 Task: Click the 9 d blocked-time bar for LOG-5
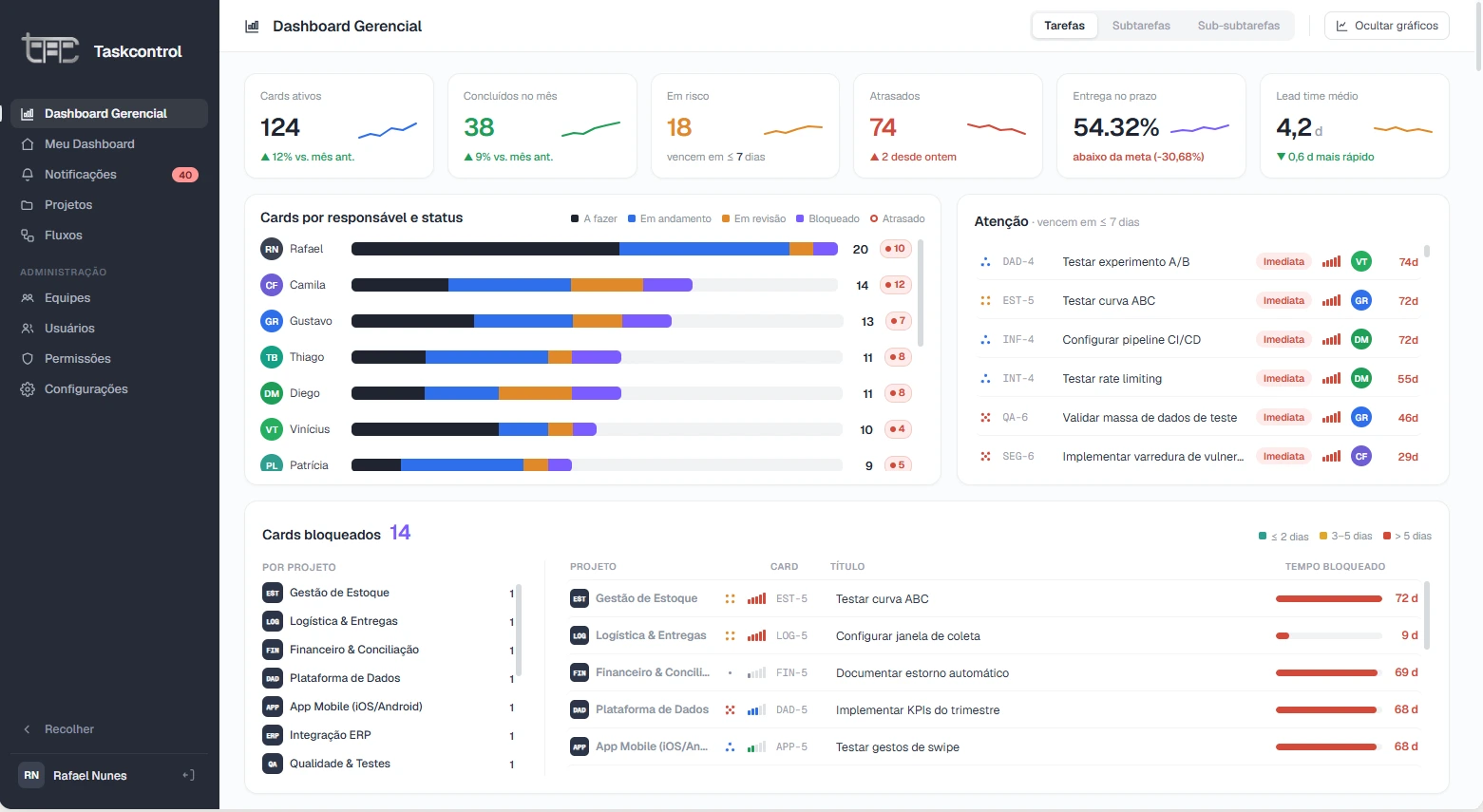pos(1328,636)
